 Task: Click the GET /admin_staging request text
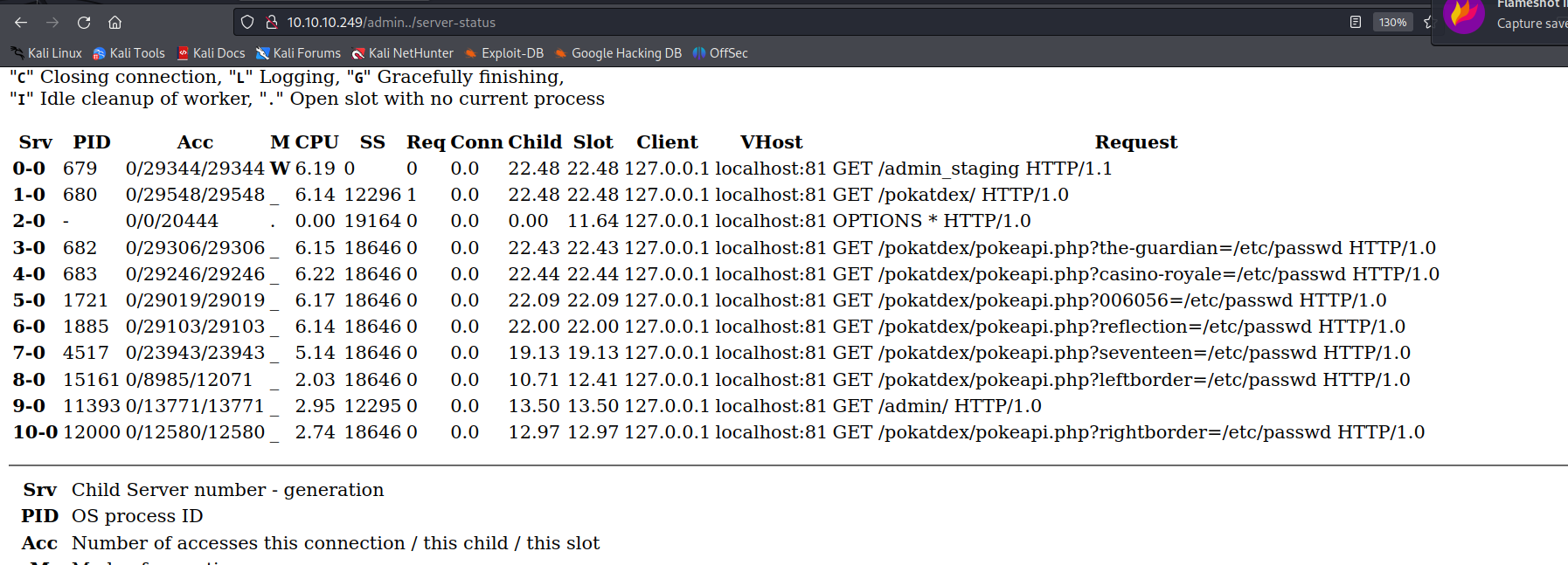coord(972,169)
